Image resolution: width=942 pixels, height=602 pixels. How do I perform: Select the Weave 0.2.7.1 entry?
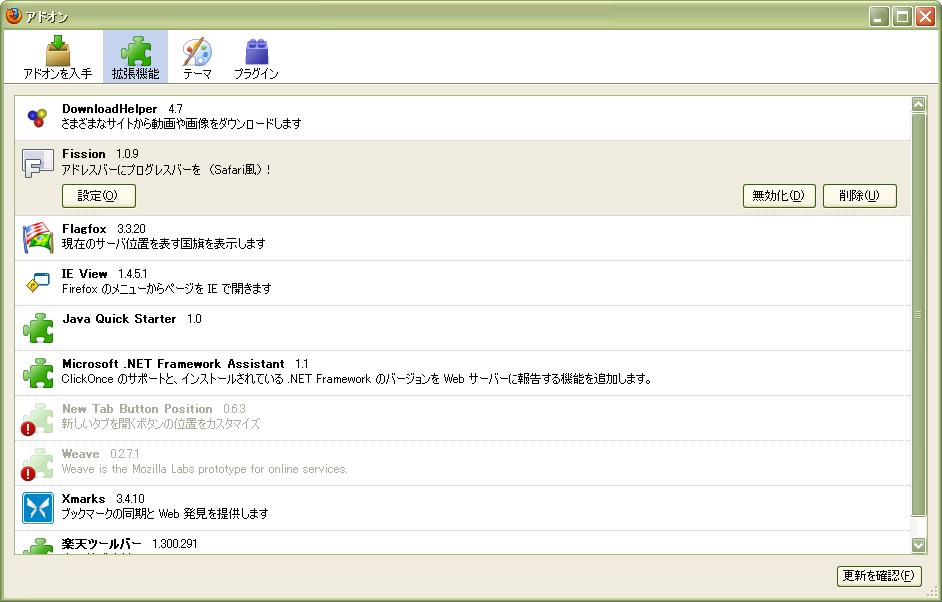pyautogui.click(x=462, y=463)
